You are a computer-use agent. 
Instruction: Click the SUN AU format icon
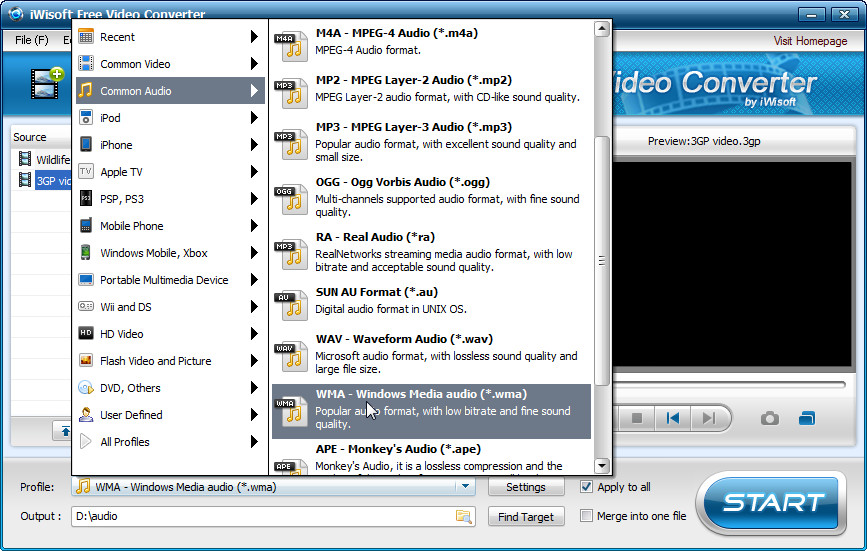[x=291, y=305]
